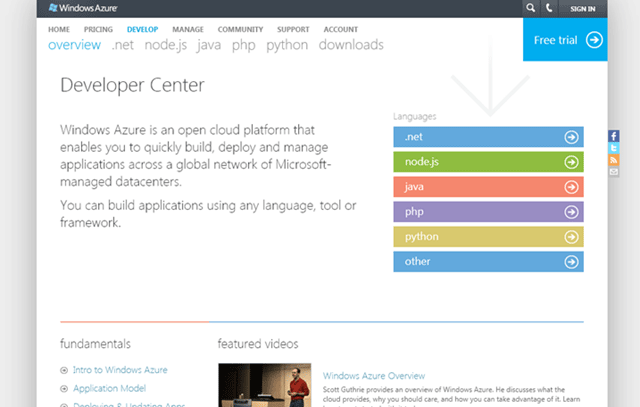Image resolution: width=640 pixels, height=407 pixels.
Task: Choose the other language button
Action: point(488,261)
